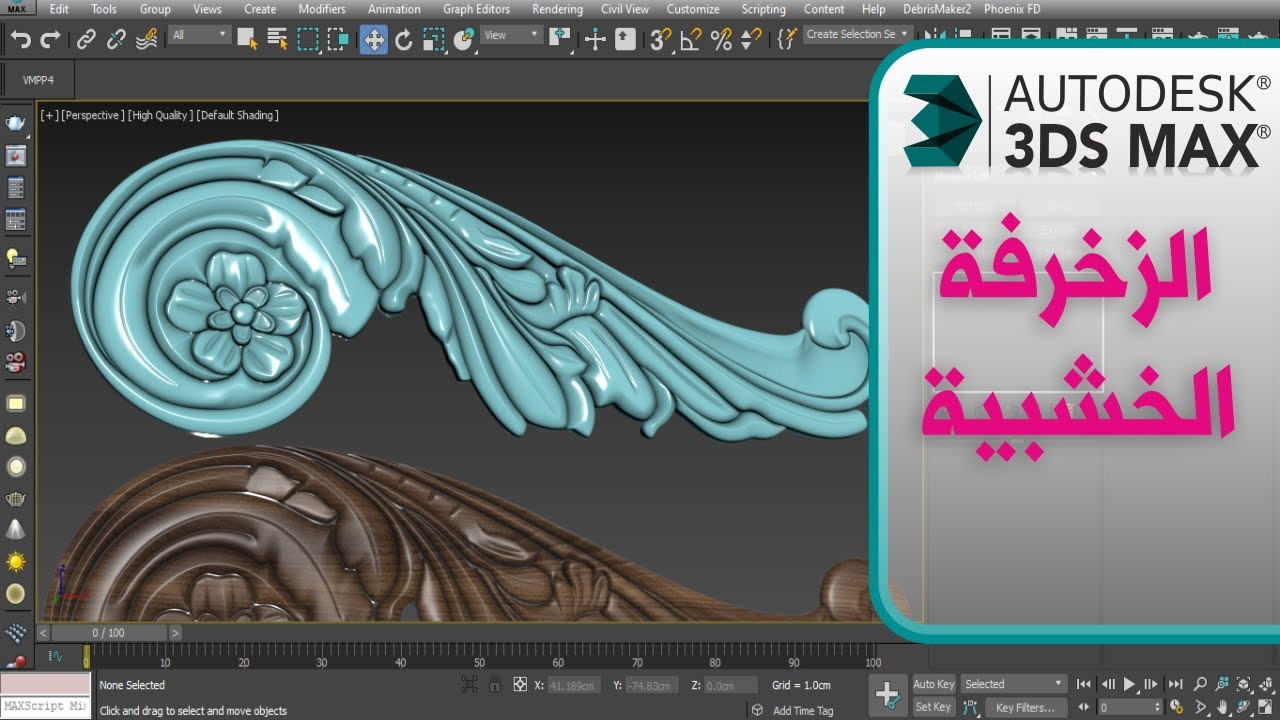The height and width of the screenshot is (720, 1280).
Task: Activate the Select Object tool
Action: point(247,40)
